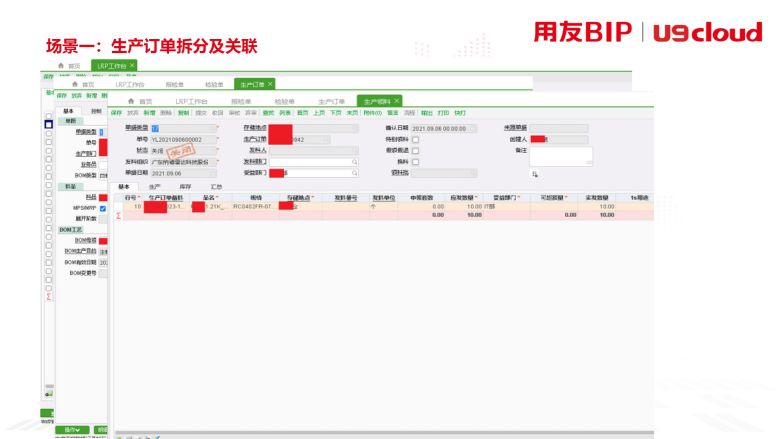Click home icon in middle 生产订单 window

(75, 84)
